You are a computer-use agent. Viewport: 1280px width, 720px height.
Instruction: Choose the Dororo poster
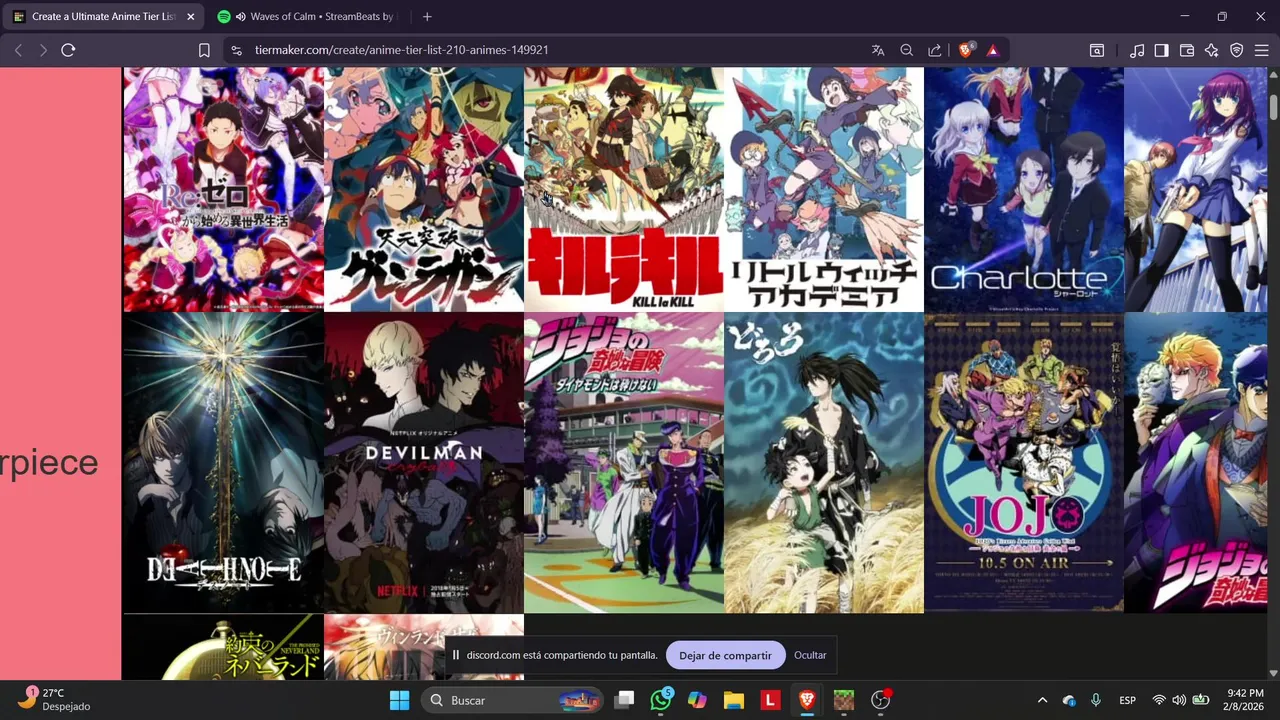pyautogui.click(x=824, y=462)
